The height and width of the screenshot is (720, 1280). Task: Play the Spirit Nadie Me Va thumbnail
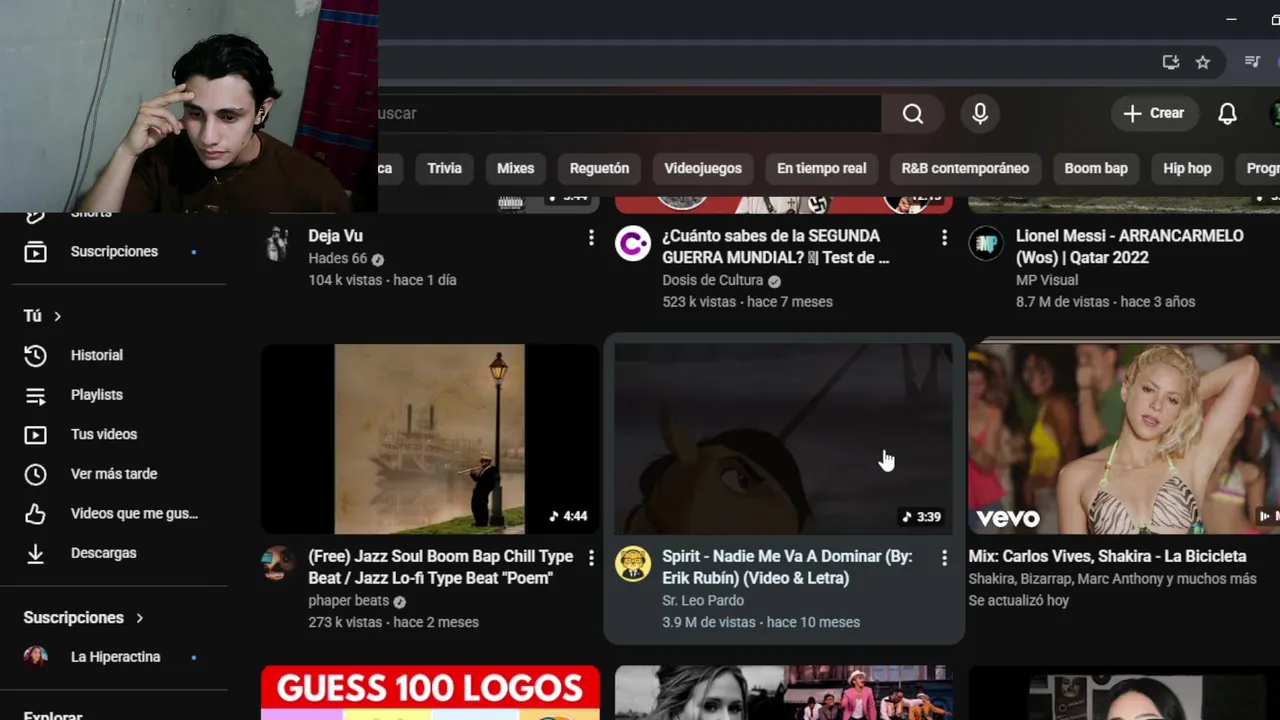coord(783,439)
